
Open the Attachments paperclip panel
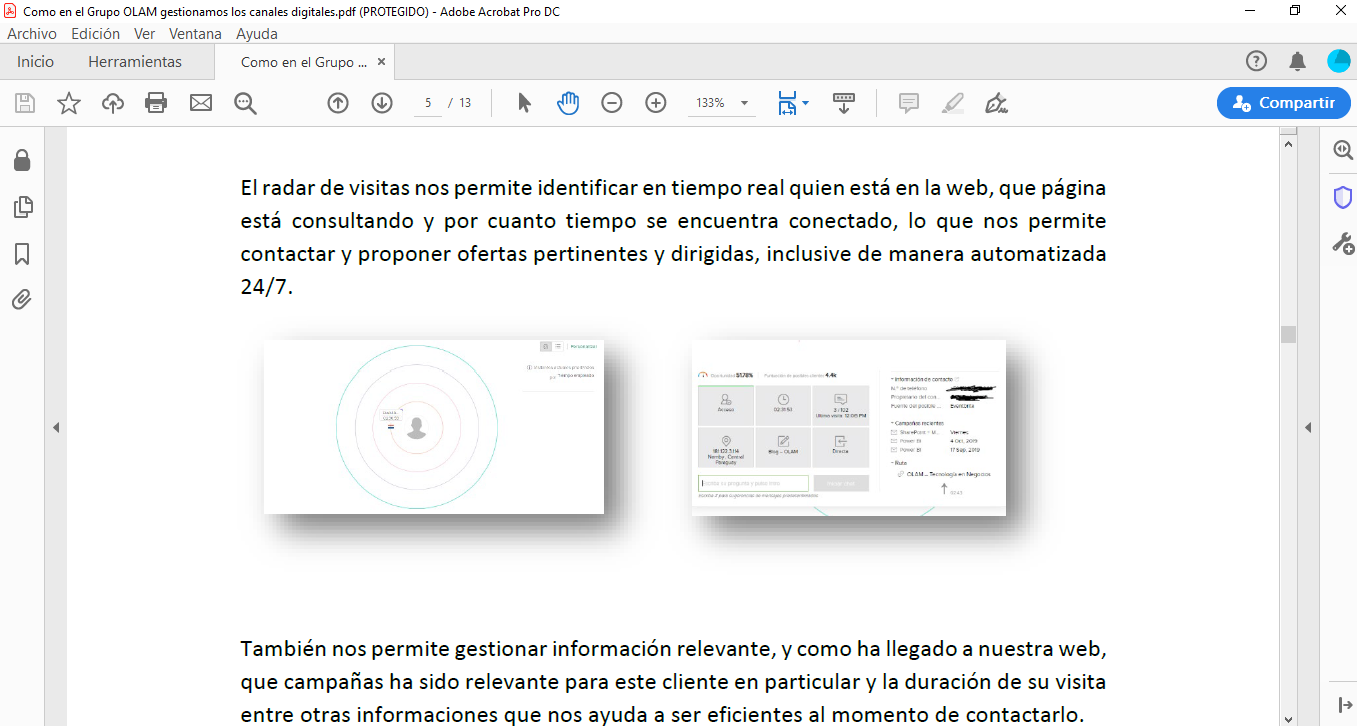pyautogui.click(x=22, y=299)
